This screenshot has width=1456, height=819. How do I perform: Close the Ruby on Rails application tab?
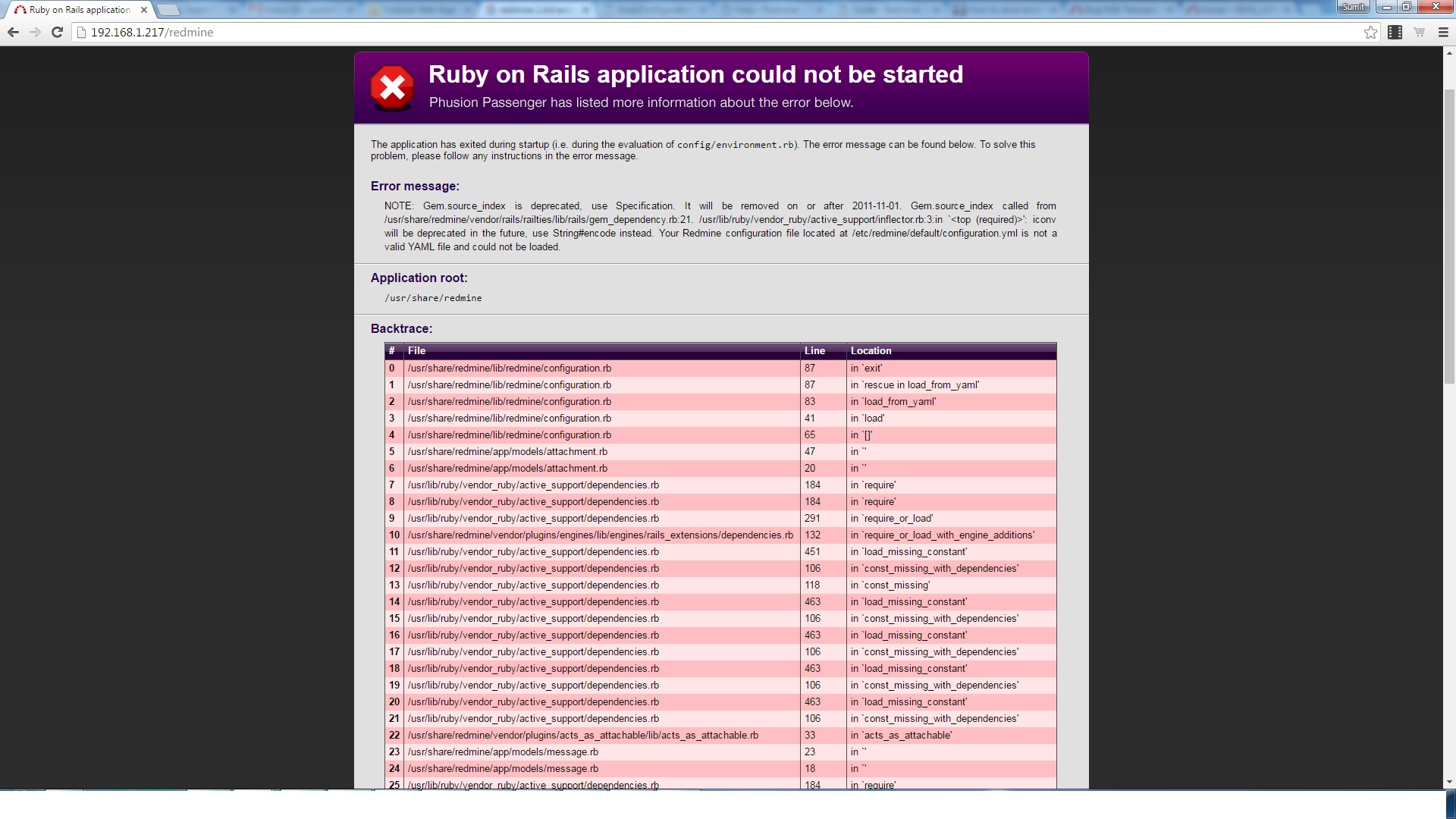point(144,10)
